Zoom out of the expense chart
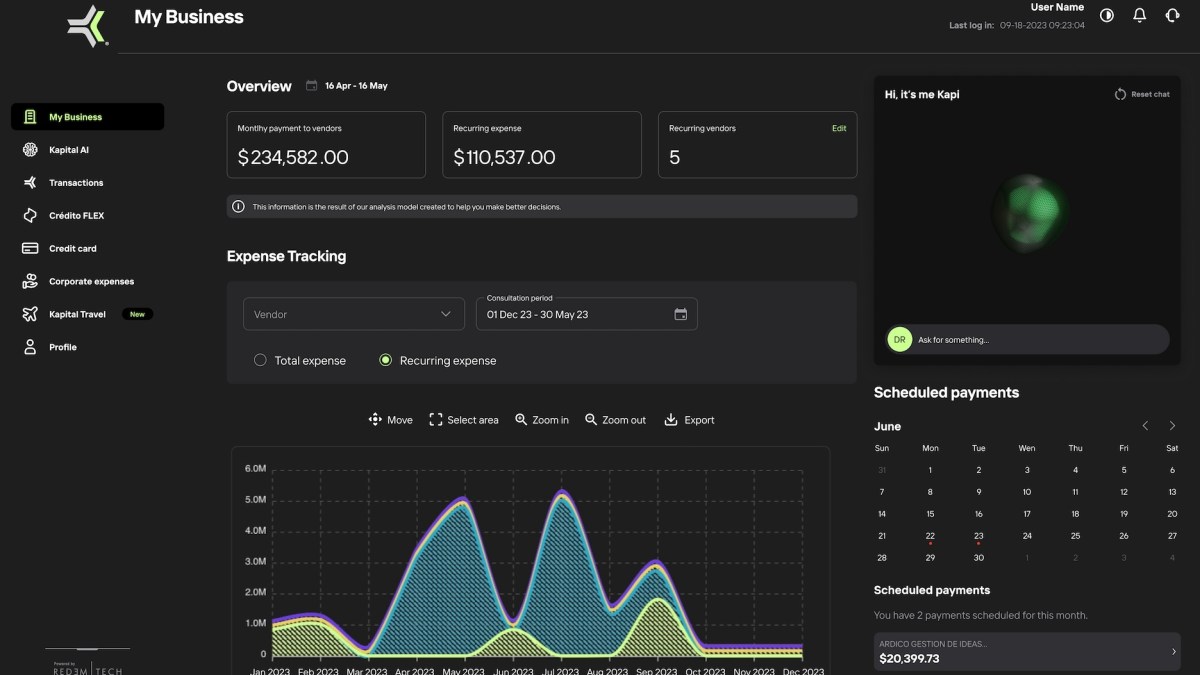Viewport: 1200px width, 675px height. [615, 420]
